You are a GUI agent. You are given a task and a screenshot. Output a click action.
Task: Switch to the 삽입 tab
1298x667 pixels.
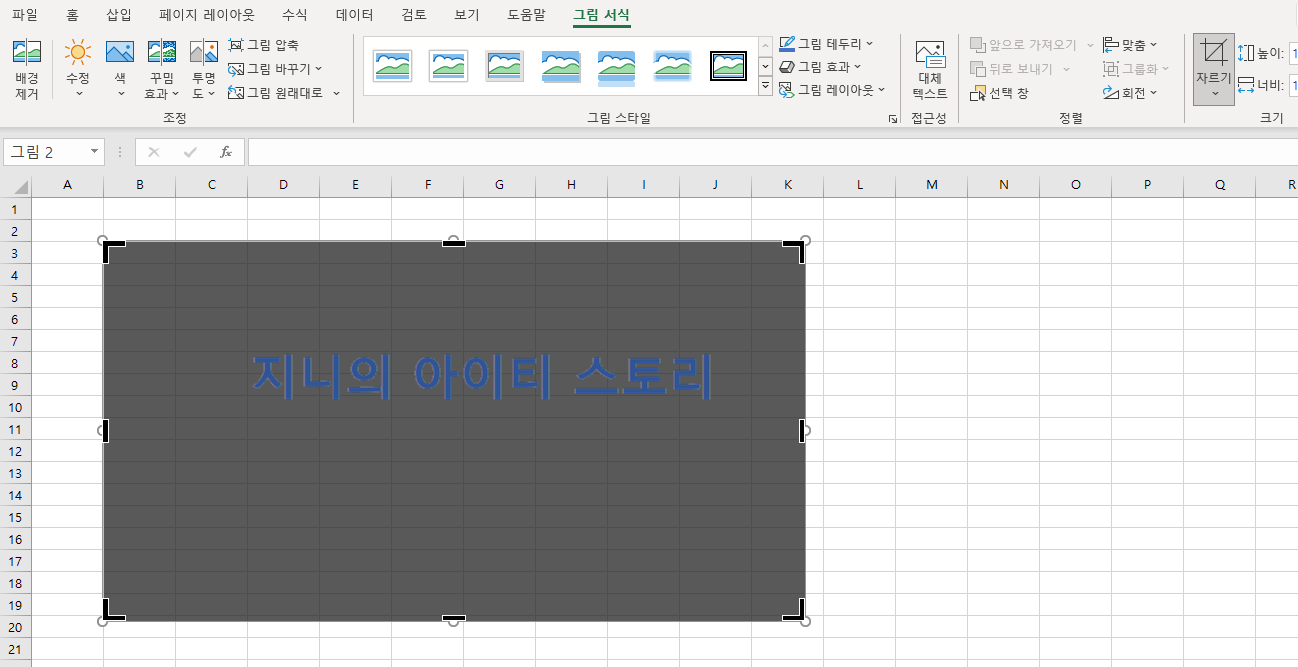pos(118,15)
